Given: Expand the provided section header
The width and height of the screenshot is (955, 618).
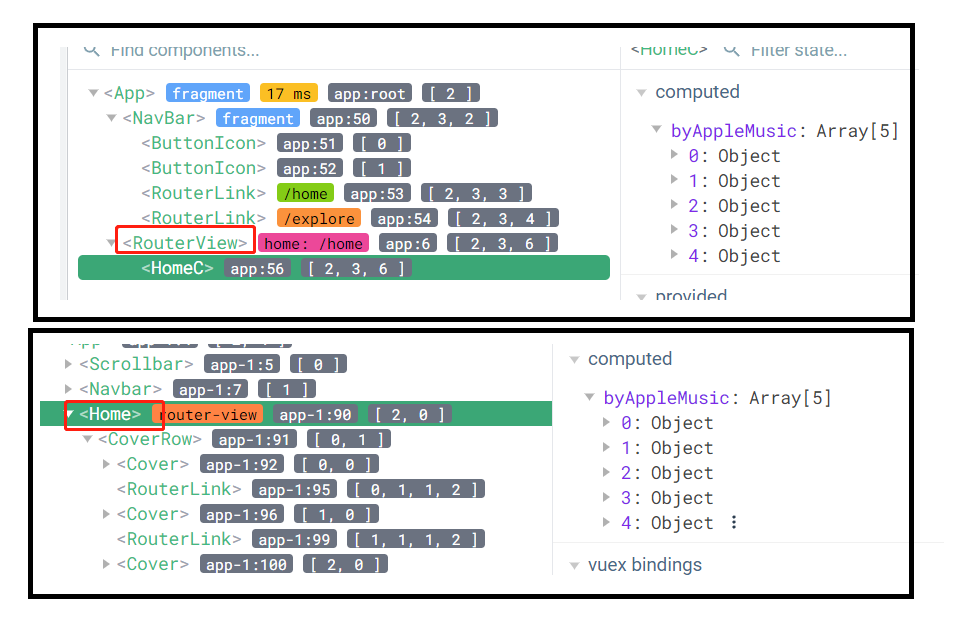Looking at the screenshot, I should coord(642,296).
